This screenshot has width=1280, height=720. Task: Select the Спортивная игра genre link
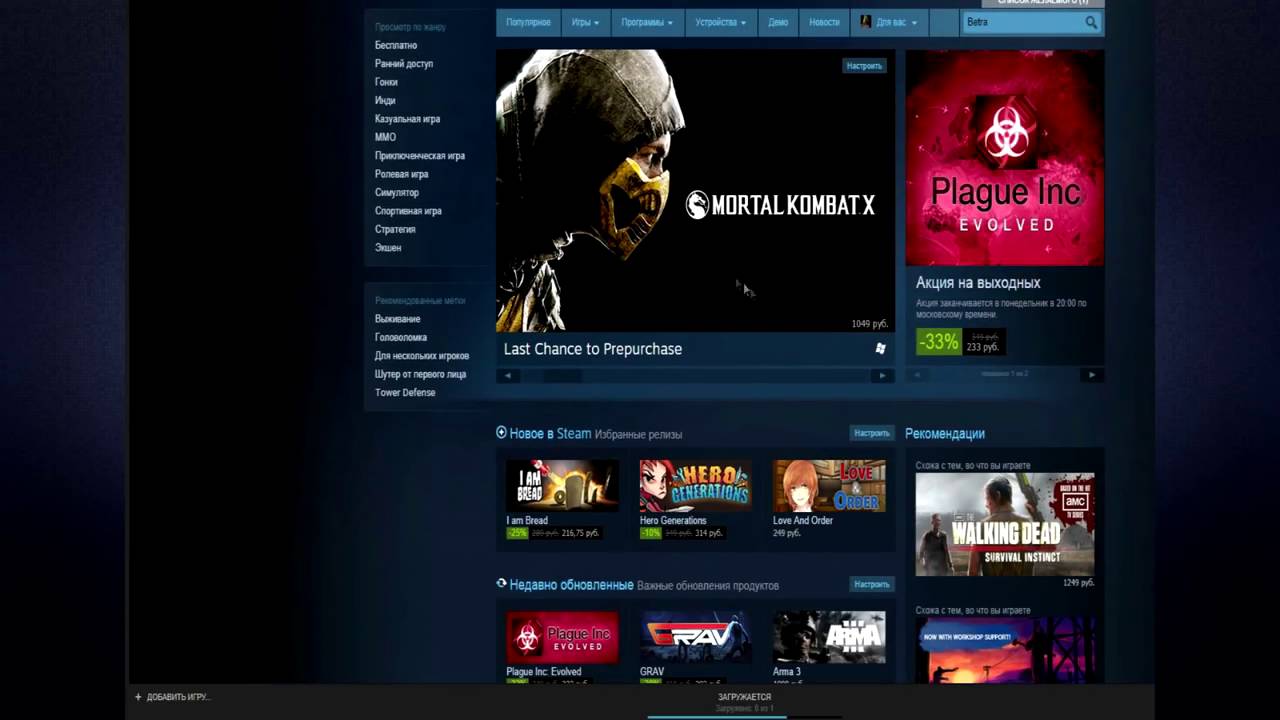[x=408, y=211]
